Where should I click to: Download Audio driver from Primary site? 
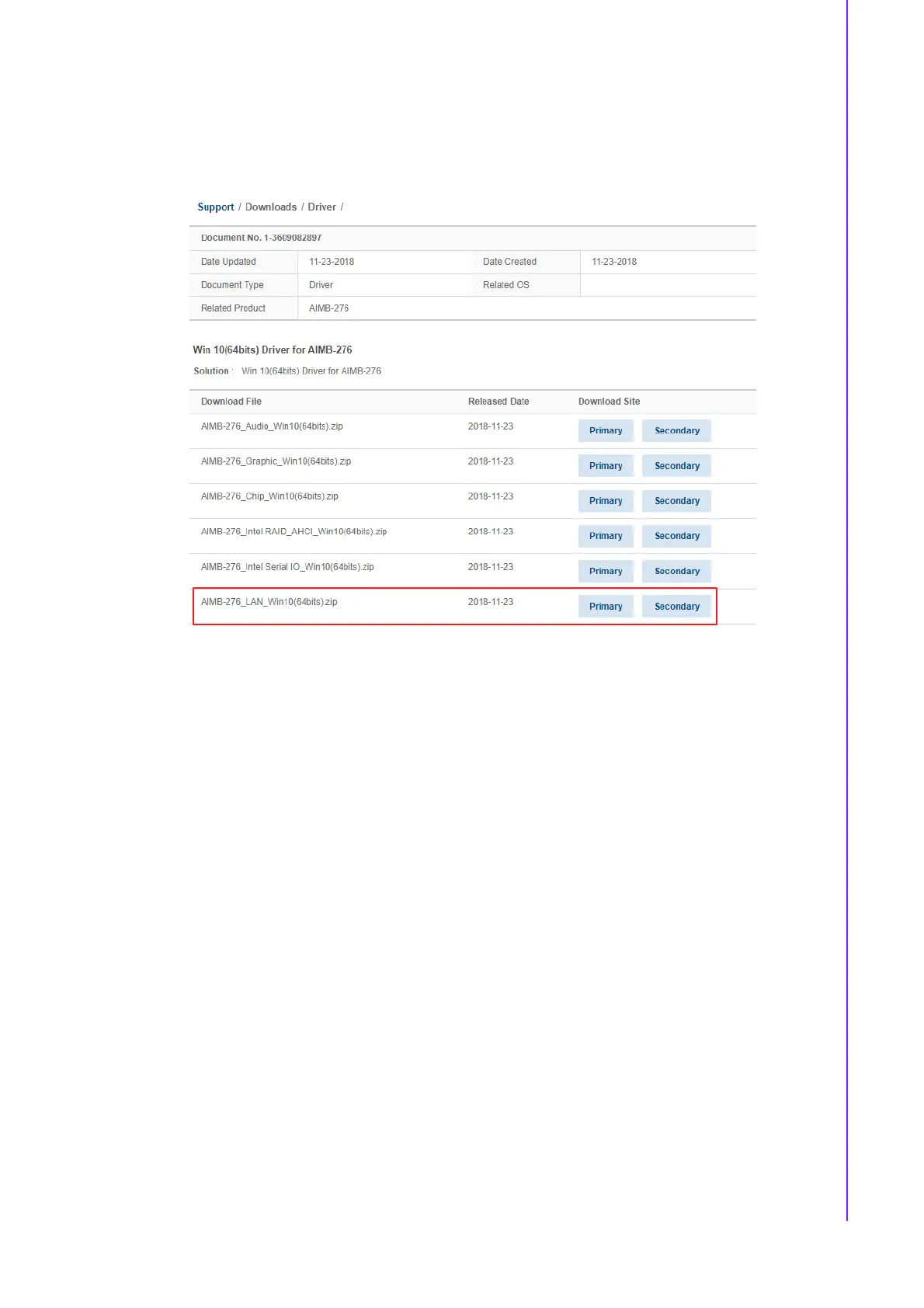click(606, 430)
